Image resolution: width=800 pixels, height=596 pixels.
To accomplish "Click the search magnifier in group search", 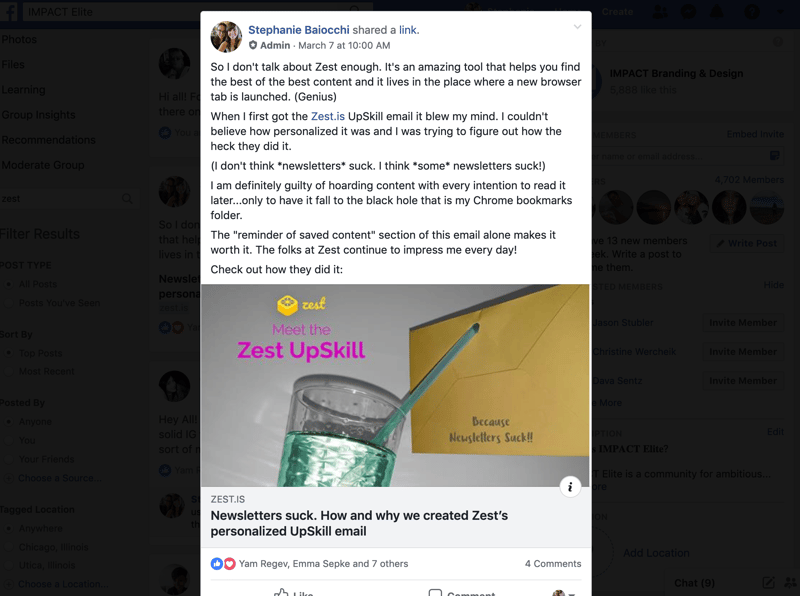I will tap(127, 198).
